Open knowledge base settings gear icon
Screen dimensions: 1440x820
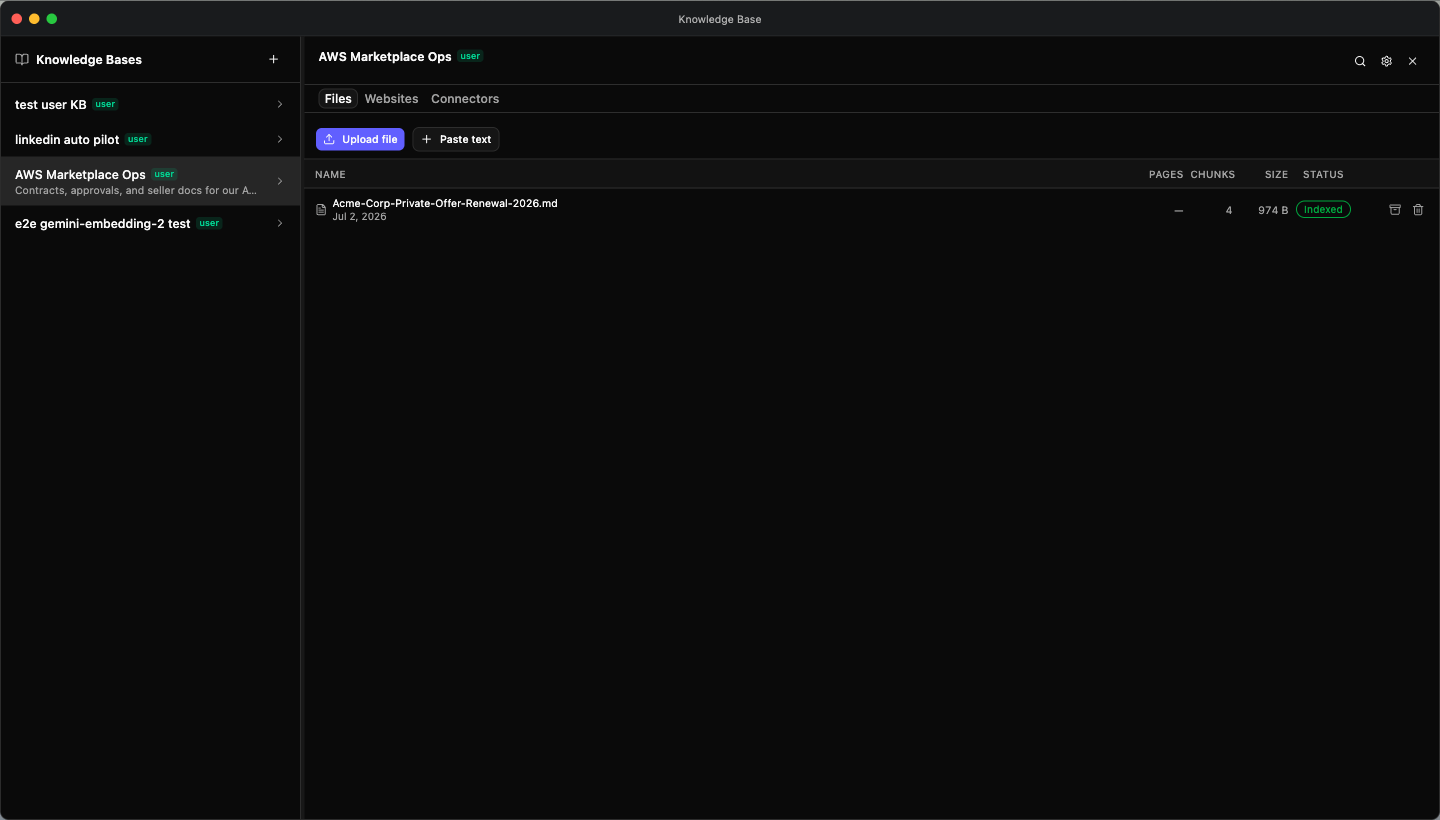(x=1386, y=61)
